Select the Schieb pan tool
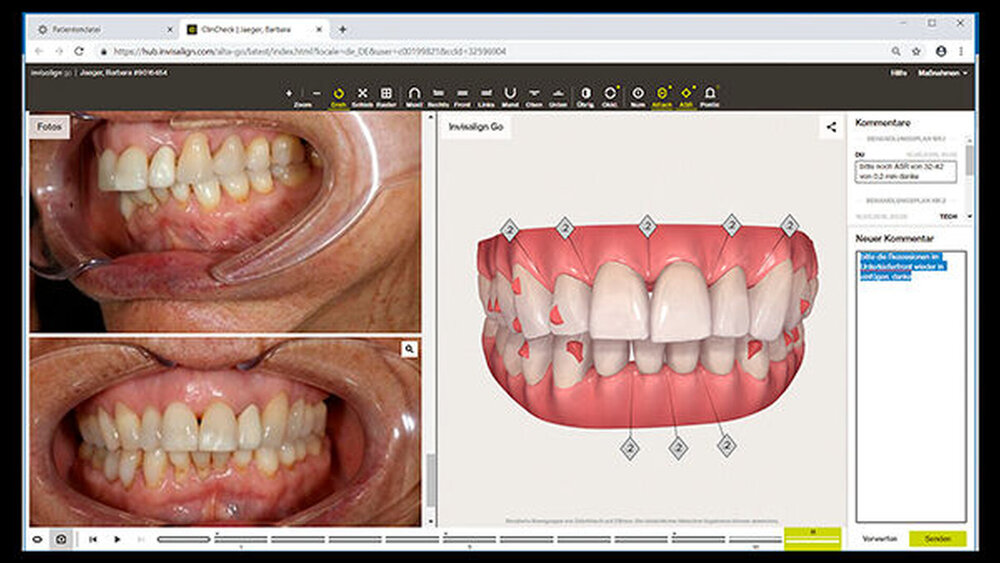 pyautogui.click(x=363, y=94)
